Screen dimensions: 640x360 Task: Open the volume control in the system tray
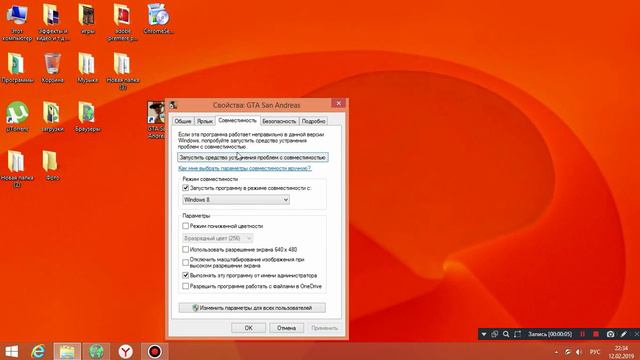[x=579, y=352]
